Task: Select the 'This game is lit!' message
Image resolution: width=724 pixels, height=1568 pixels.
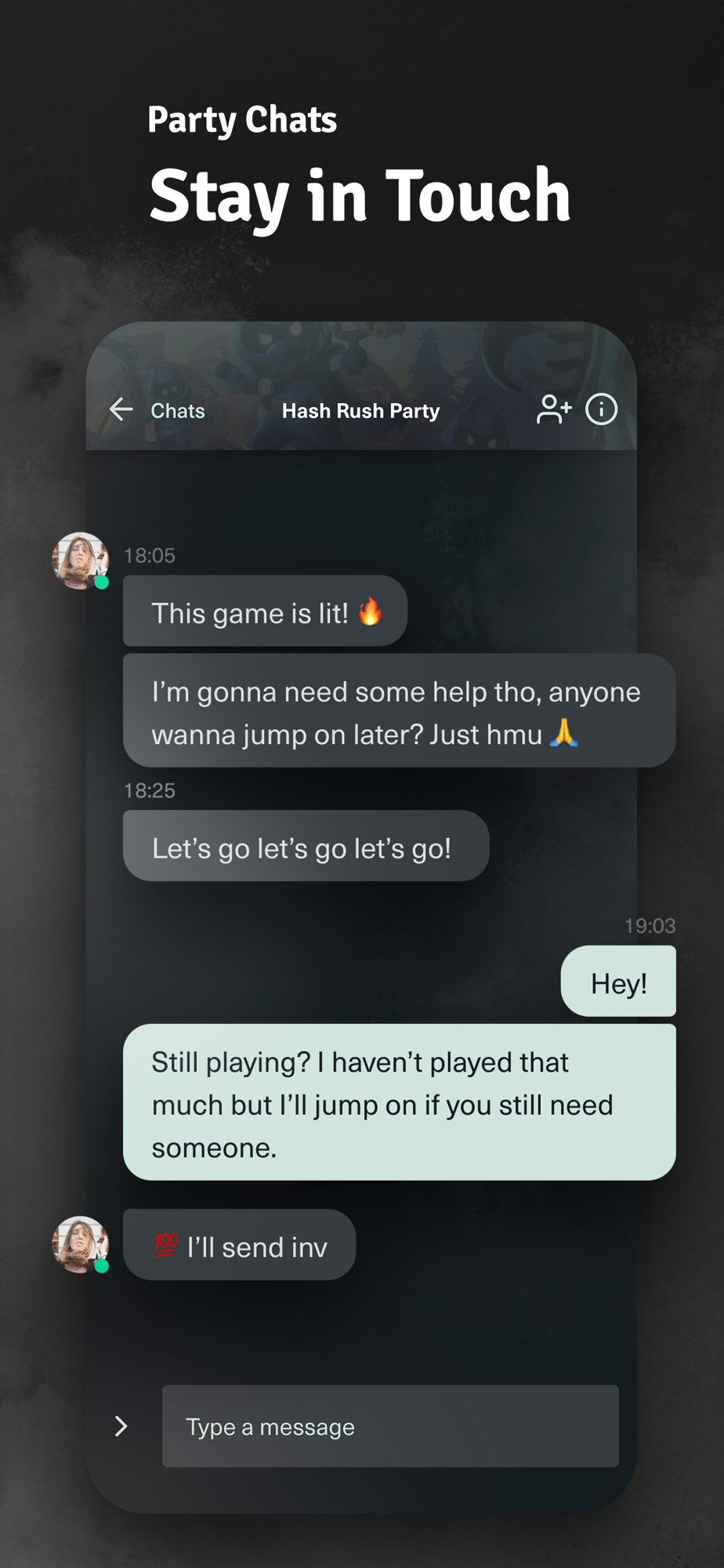Action: [x=265, y=611]
